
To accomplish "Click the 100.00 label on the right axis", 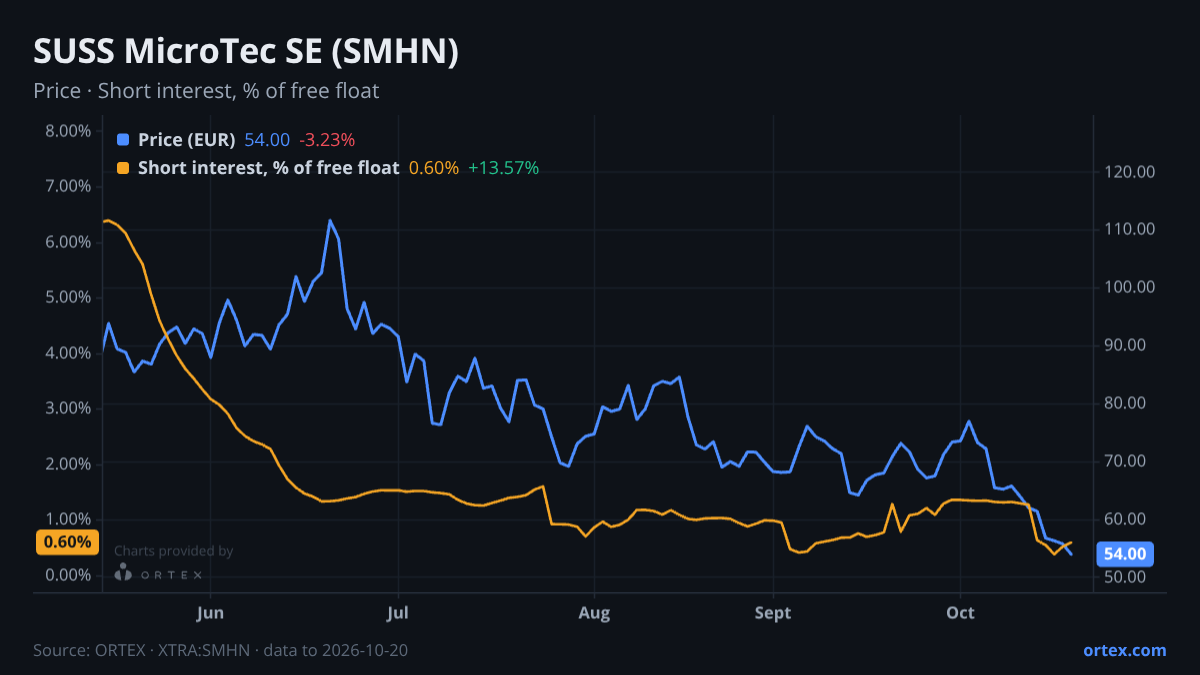I will click(1129, 287).
